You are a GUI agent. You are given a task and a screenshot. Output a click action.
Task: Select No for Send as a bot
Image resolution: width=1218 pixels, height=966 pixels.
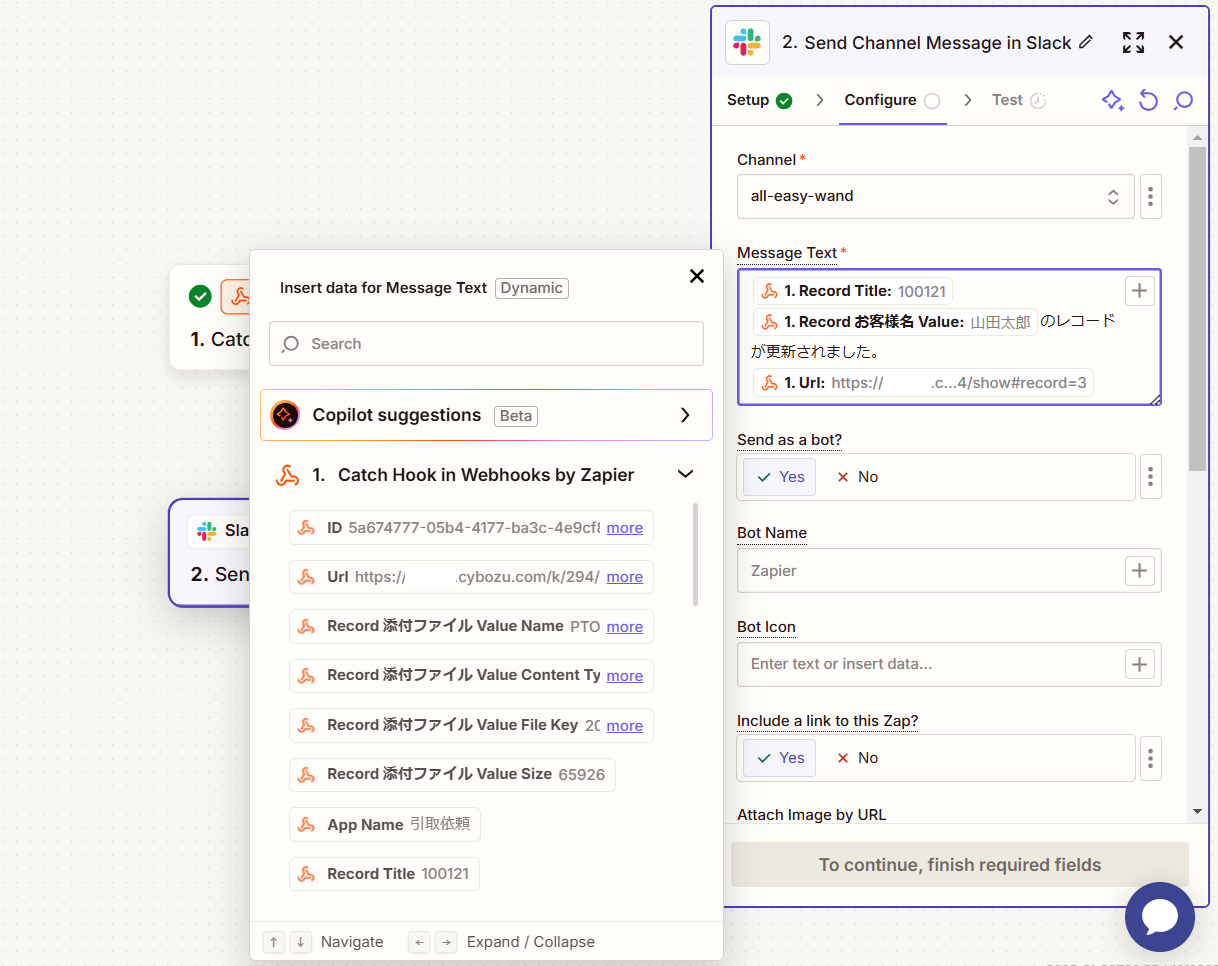tap(857, 477)
